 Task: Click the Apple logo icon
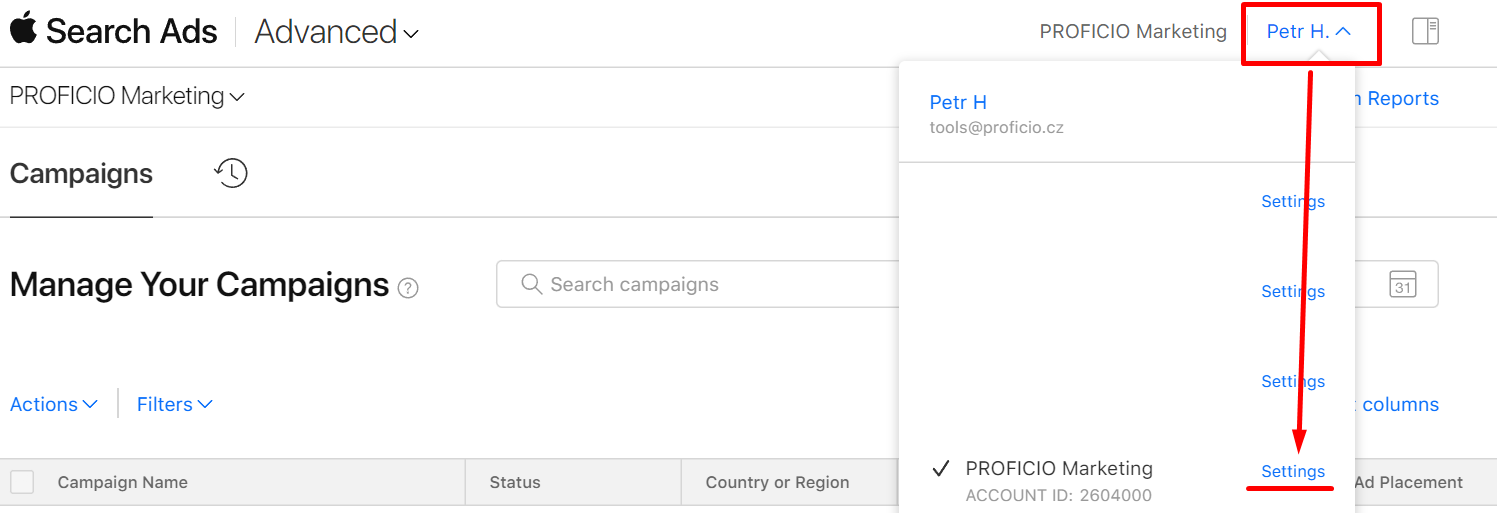[x=23, y=29]
